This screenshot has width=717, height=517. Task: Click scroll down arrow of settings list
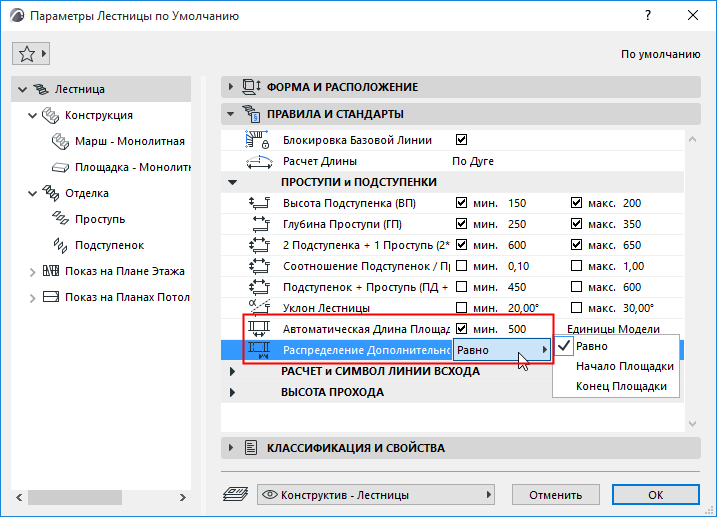coord(692,424)
